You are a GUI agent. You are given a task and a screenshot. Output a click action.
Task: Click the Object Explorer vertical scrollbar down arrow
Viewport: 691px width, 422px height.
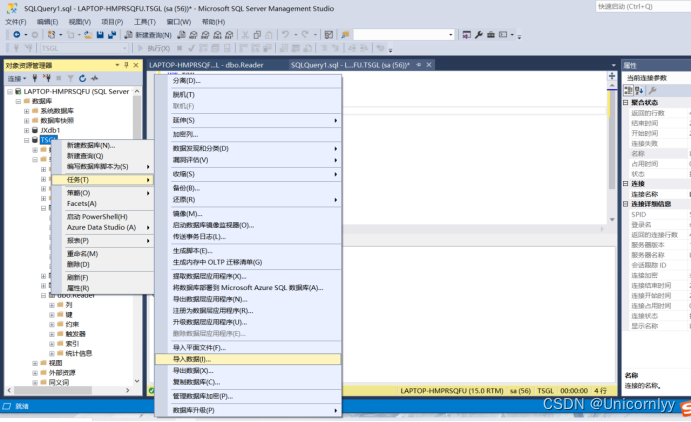[137, 381]
